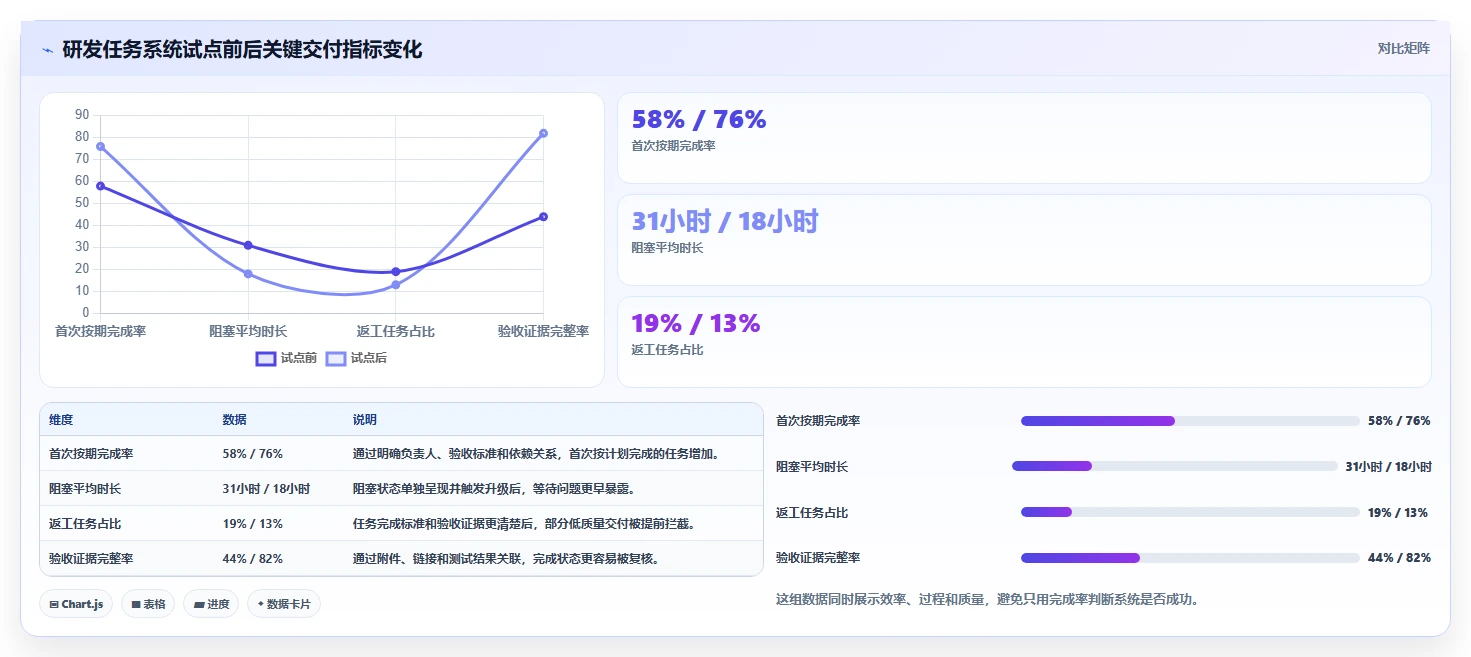
Task: Click the 试点前 data point at value 44
Action: pos(543,216)
